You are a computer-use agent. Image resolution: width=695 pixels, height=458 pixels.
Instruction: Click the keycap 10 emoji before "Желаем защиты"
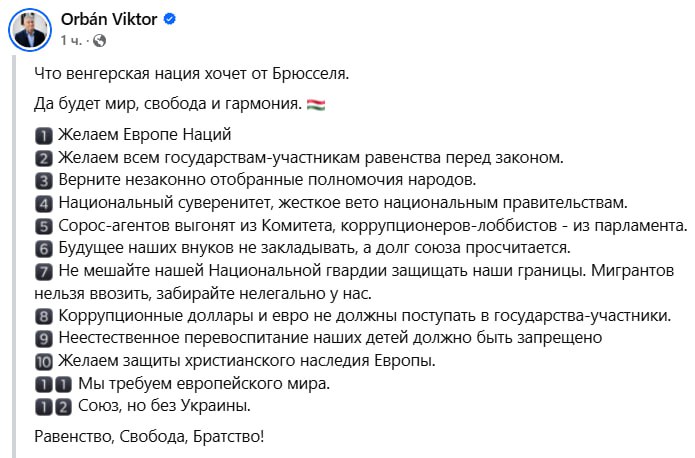tap(43, 362)
